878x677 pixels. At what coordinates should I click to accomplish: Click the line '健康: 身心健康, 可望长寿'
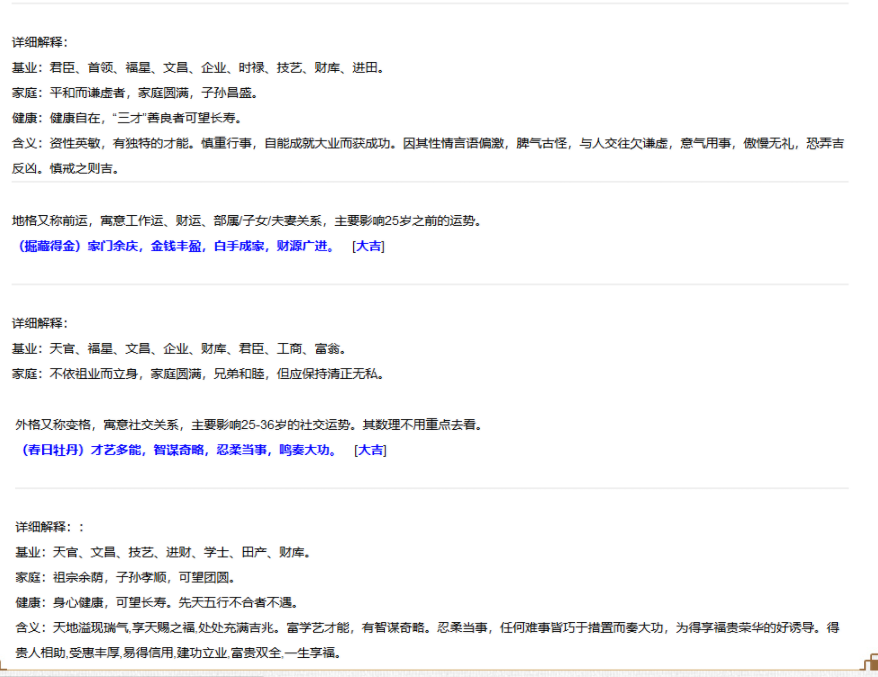157,603
